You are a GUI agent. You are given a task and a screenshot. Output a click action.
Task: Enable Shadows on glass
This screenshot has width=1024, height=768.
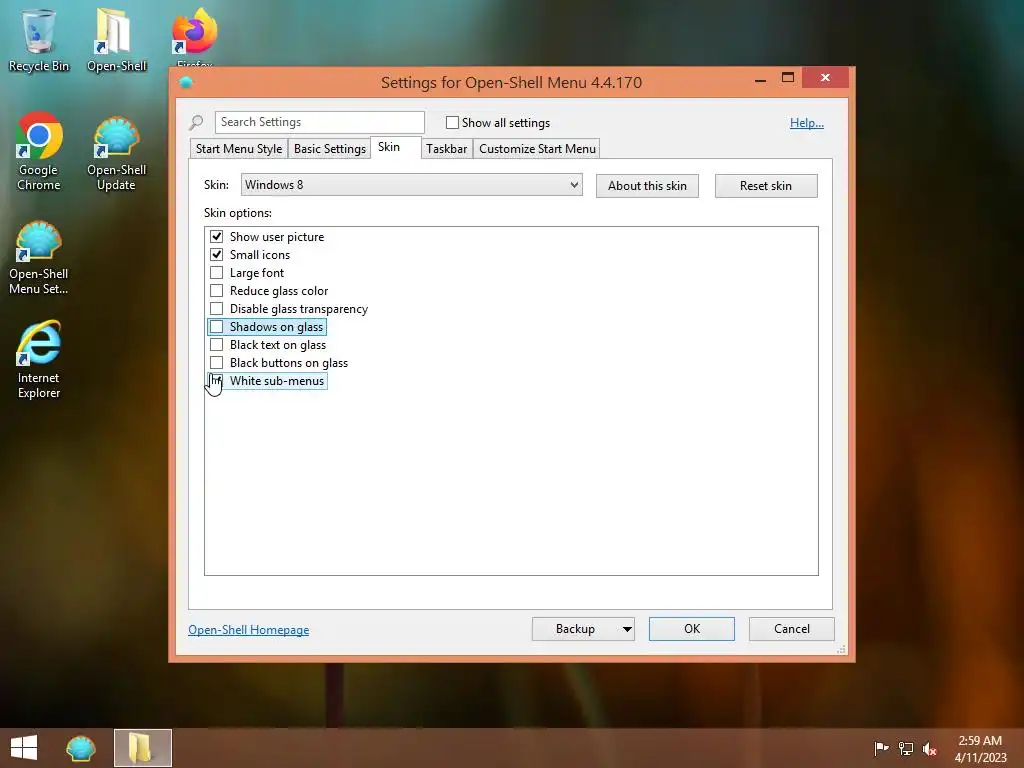(216, 327)
